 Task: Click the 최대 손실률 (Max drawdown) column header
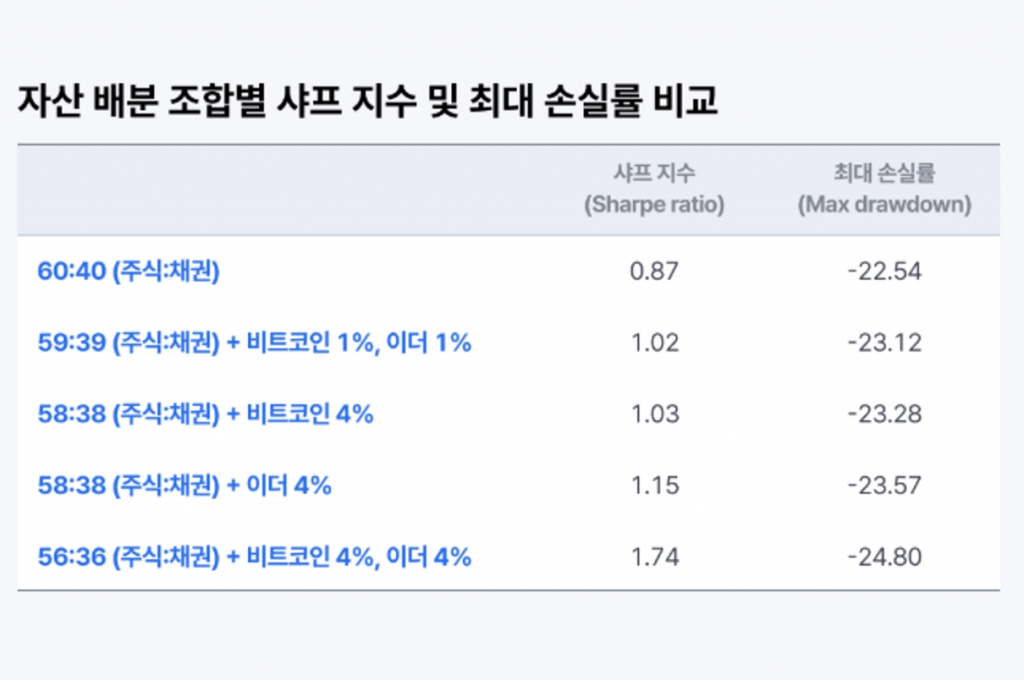(884, 189)
